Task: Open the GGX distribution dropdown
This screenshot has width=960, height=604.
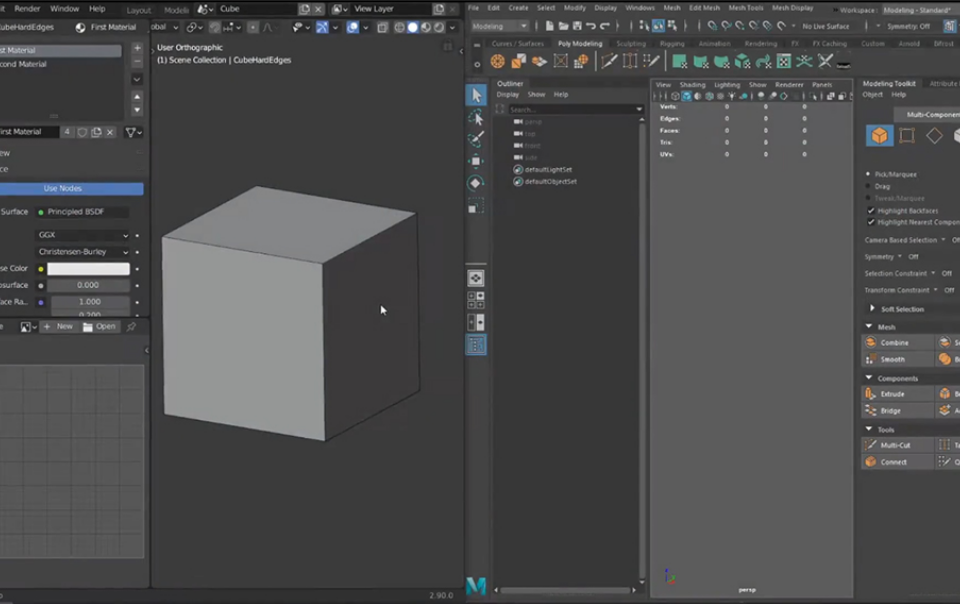Action: click(82, 235)
